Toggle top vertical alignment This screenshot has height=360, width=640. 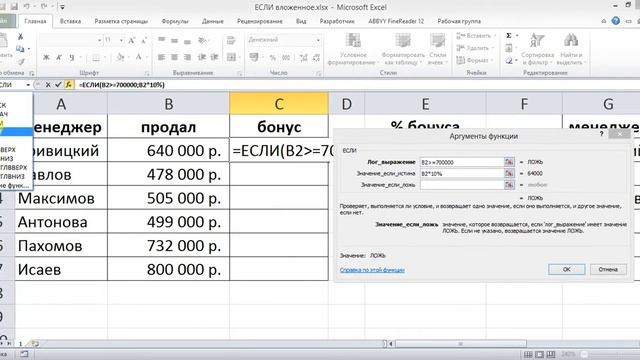[x=162, y=40]
